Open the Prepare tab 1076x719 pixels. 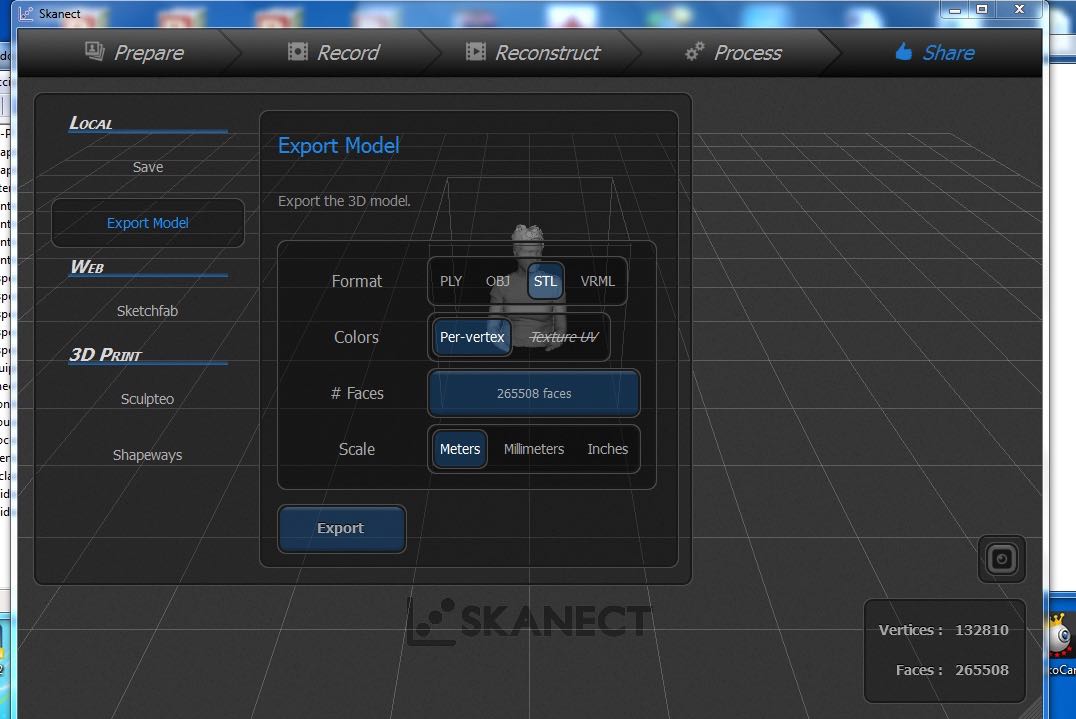tap(134, 53)
